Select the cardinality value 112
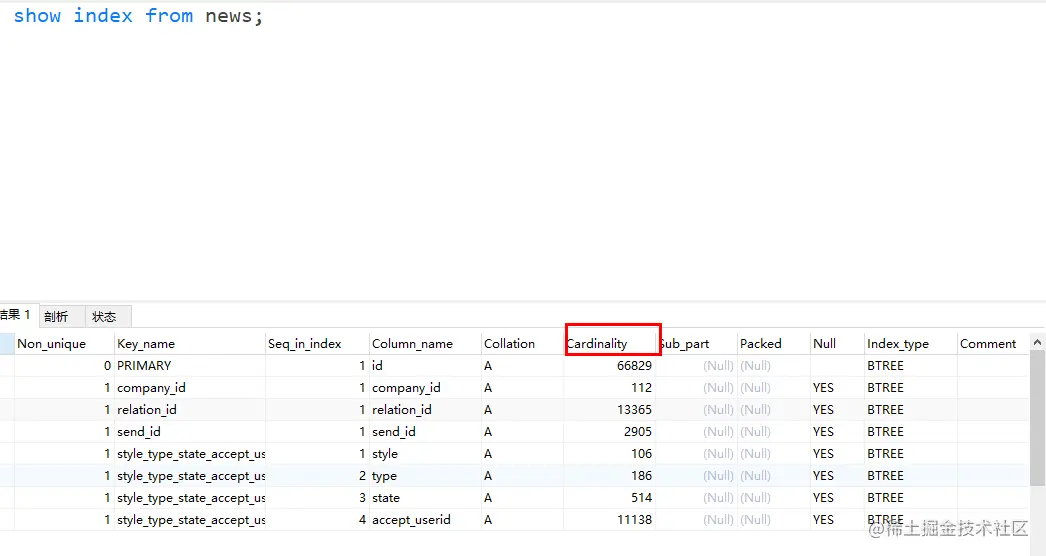The width and height of the screenshot is (1046, 556). pyautogui.click(x=610, y=388)
